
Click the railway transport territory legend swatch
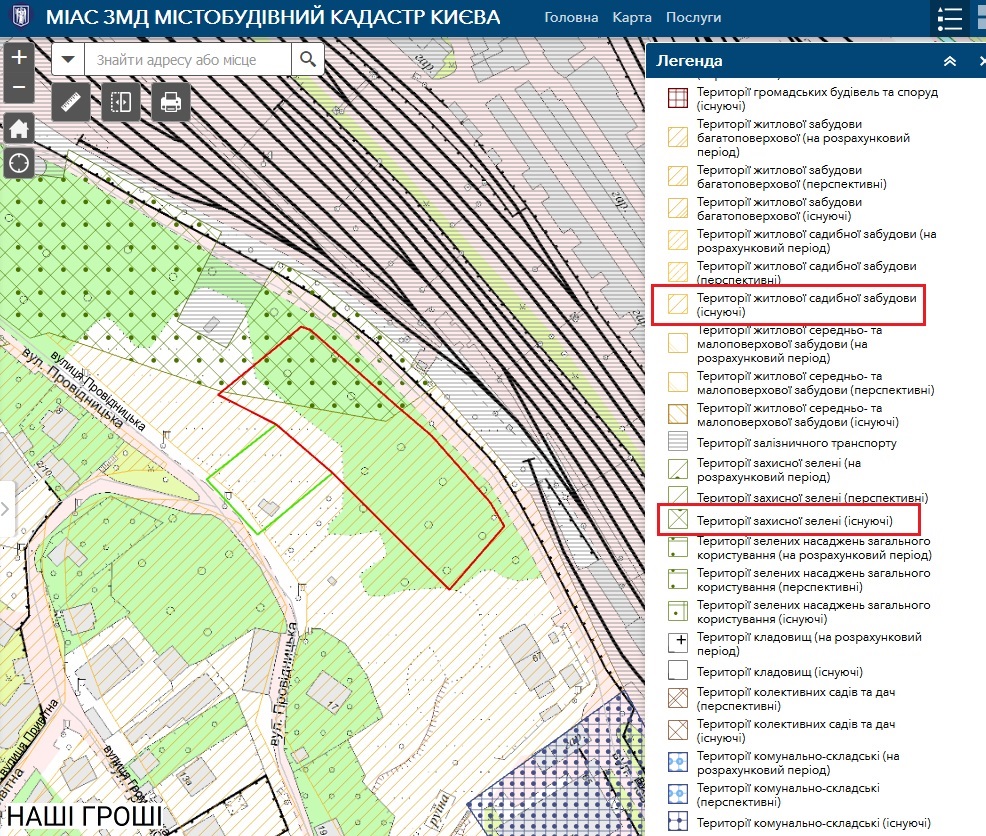[x=678, y=443]
